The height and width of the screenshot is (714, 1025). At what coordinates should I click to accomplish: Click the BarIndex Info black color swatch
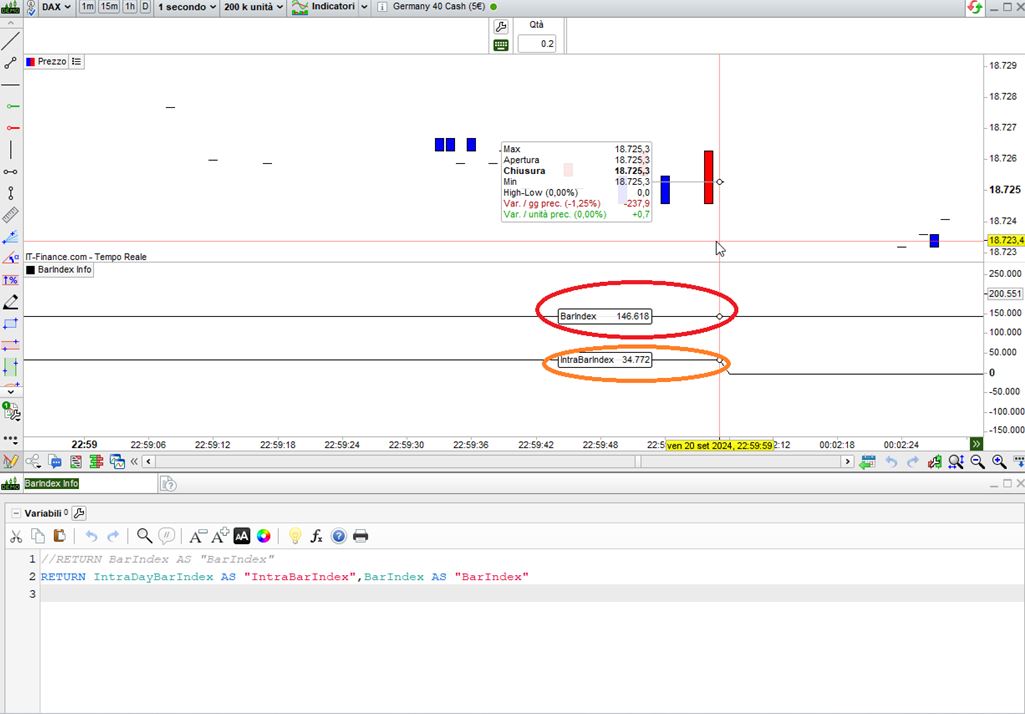coord(30,270)
